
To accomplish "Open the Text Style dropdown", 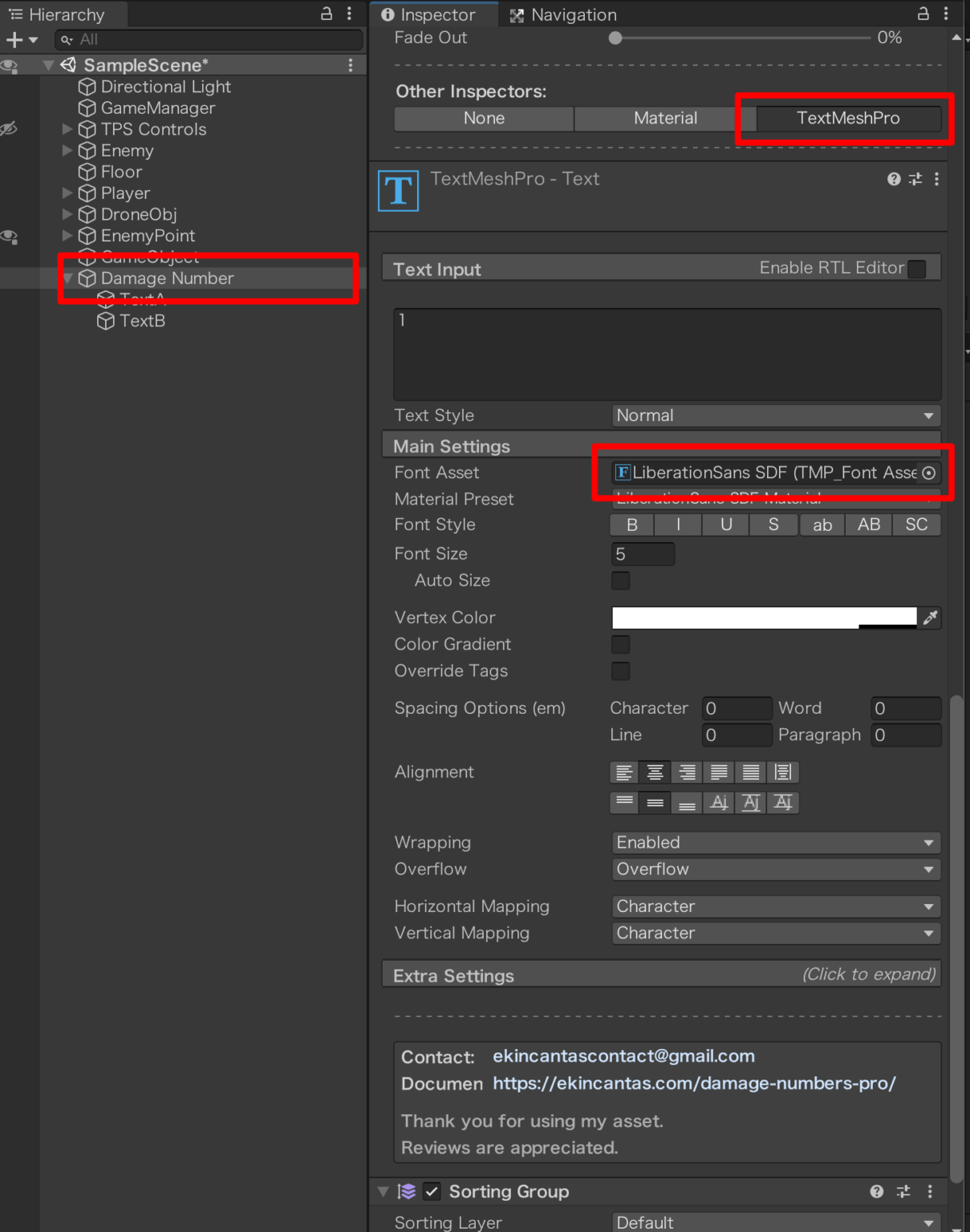I will pos(775,415).
